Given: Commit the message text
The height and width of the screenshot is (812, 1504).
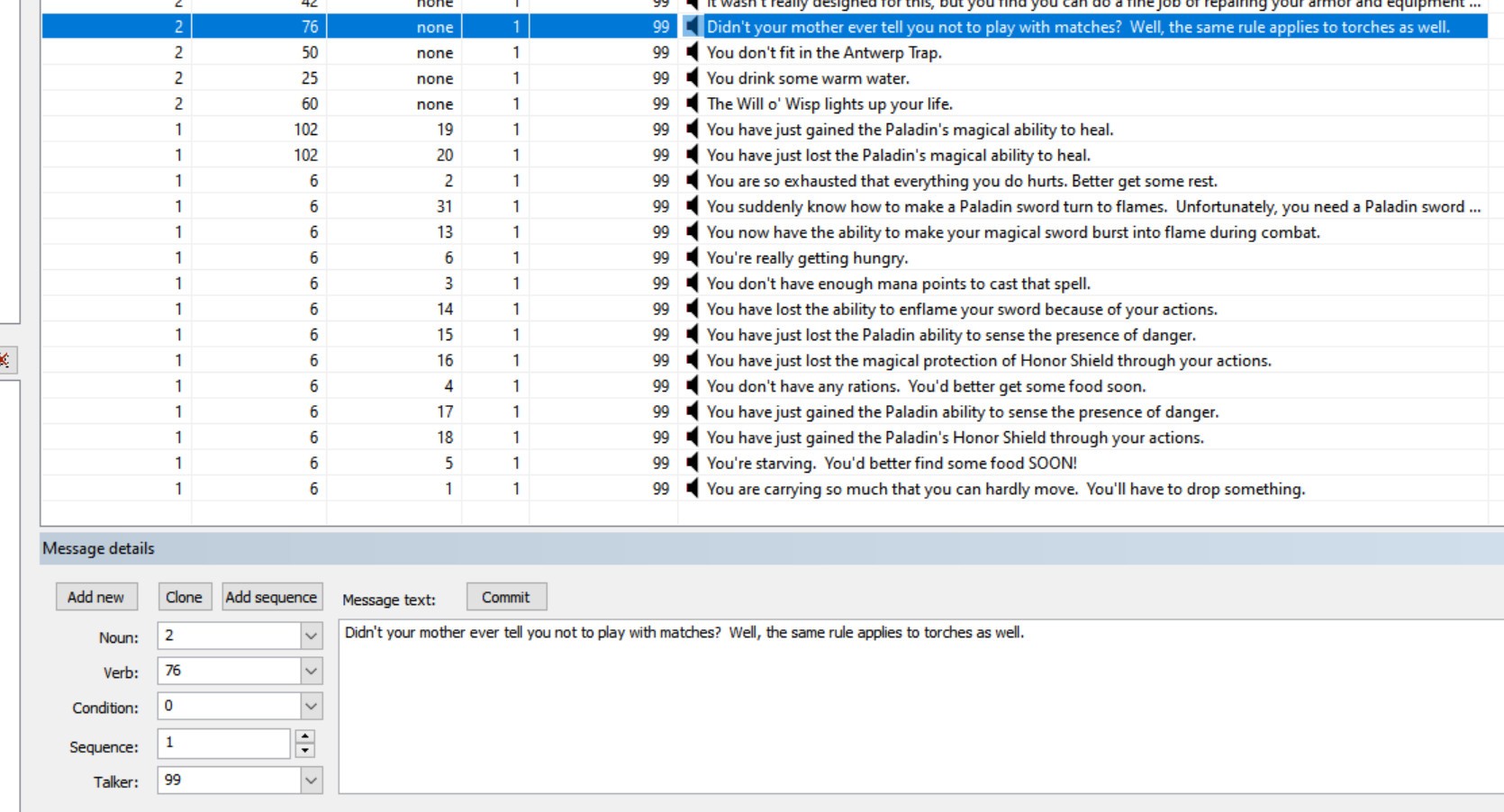Looking at the screenshot, I should 506,597.
